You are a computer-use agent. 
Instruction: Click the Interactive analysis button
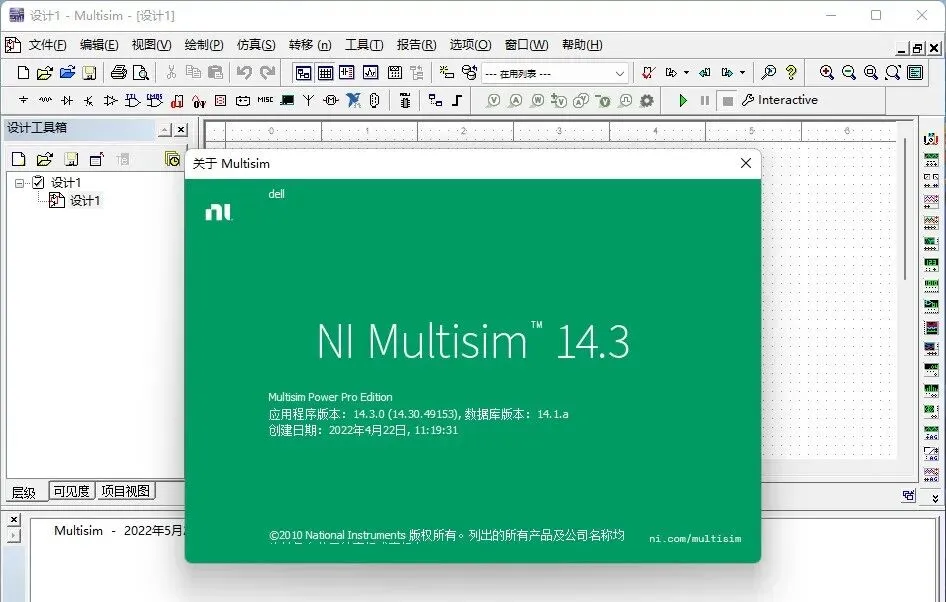click(x=779, y=100)
